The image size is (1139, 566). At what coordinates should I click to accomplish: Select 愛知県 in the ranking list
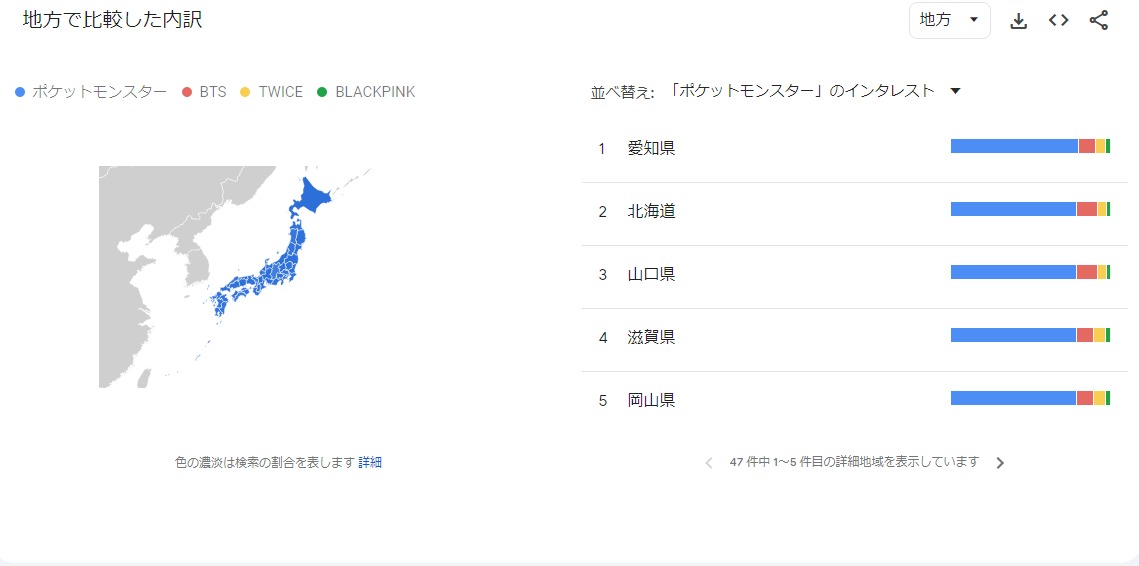pyautogui.click(x=651, y=149)
